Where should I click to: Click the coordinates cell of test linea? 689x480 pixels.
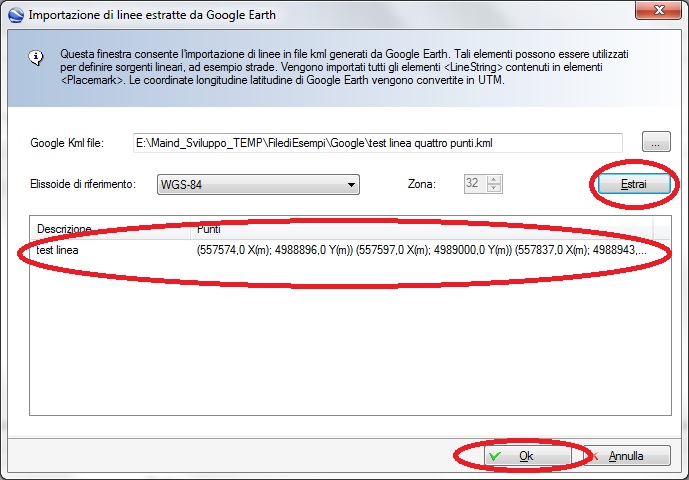(x=420, y=250)
